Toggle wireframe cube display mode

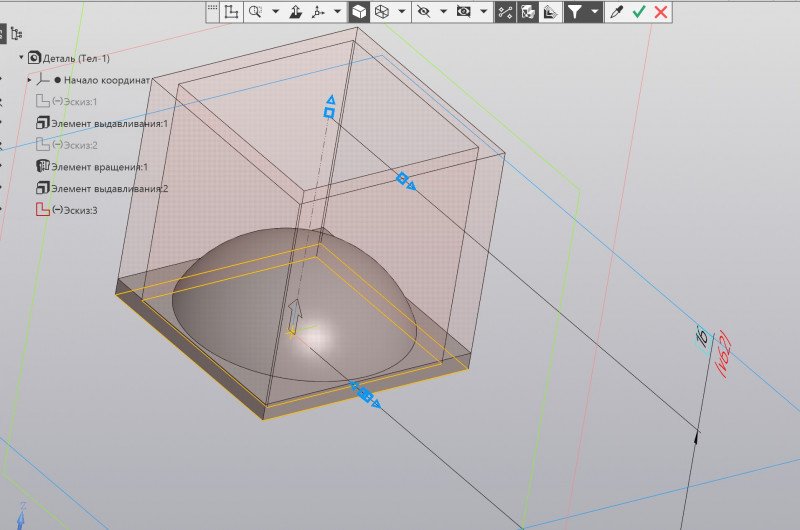[381, 12]
